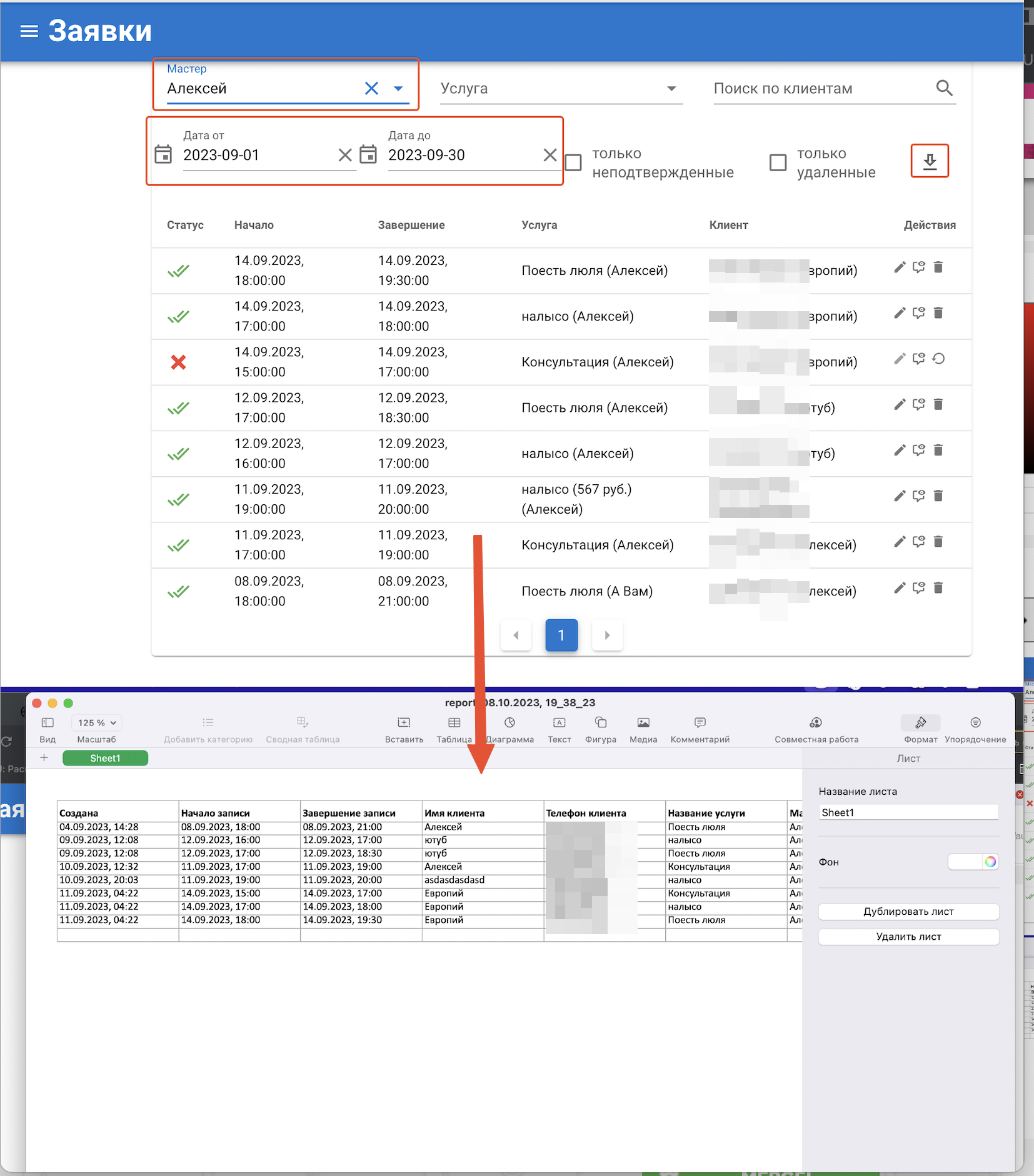The height and width of the screenshot is (1176, 1034).
Task: Expand the Мастер dropdown arrow
Action: point(398,89)
